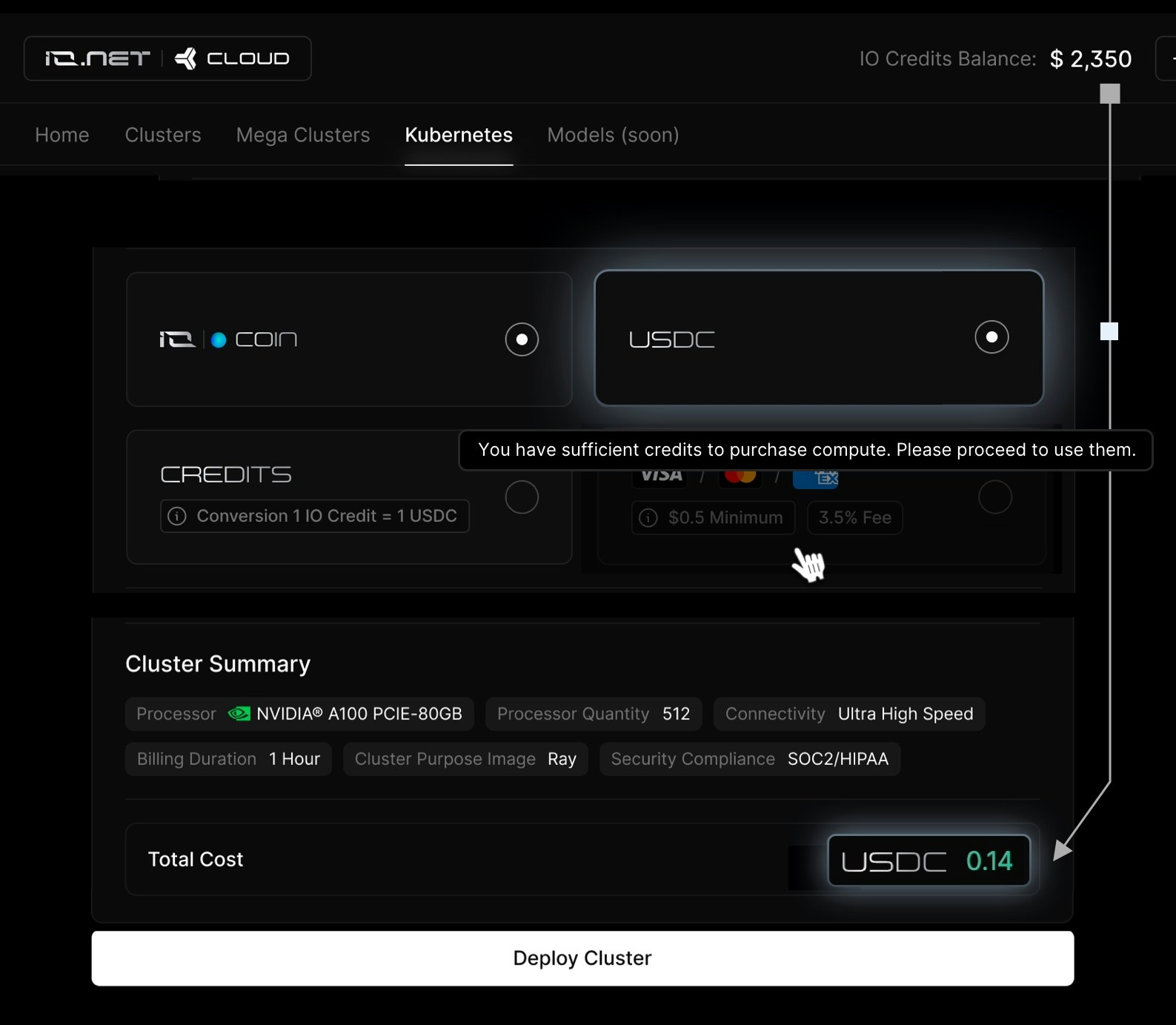Click the info icon beside Conversion rate
This screenshot has height=1025, width=1176.
[x=177, y=516]
